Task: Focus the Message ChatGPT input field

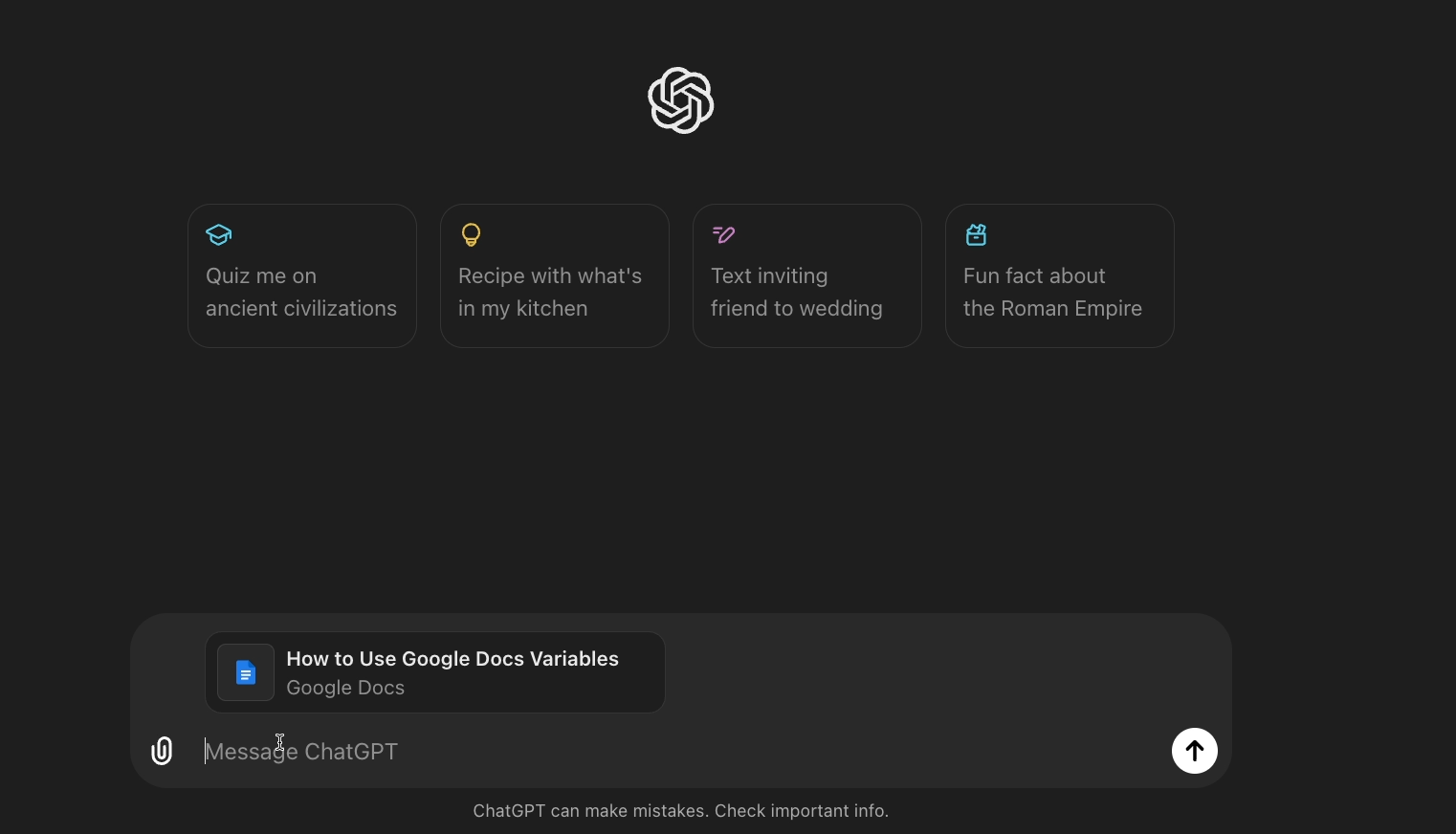Action: coord(679,752)
